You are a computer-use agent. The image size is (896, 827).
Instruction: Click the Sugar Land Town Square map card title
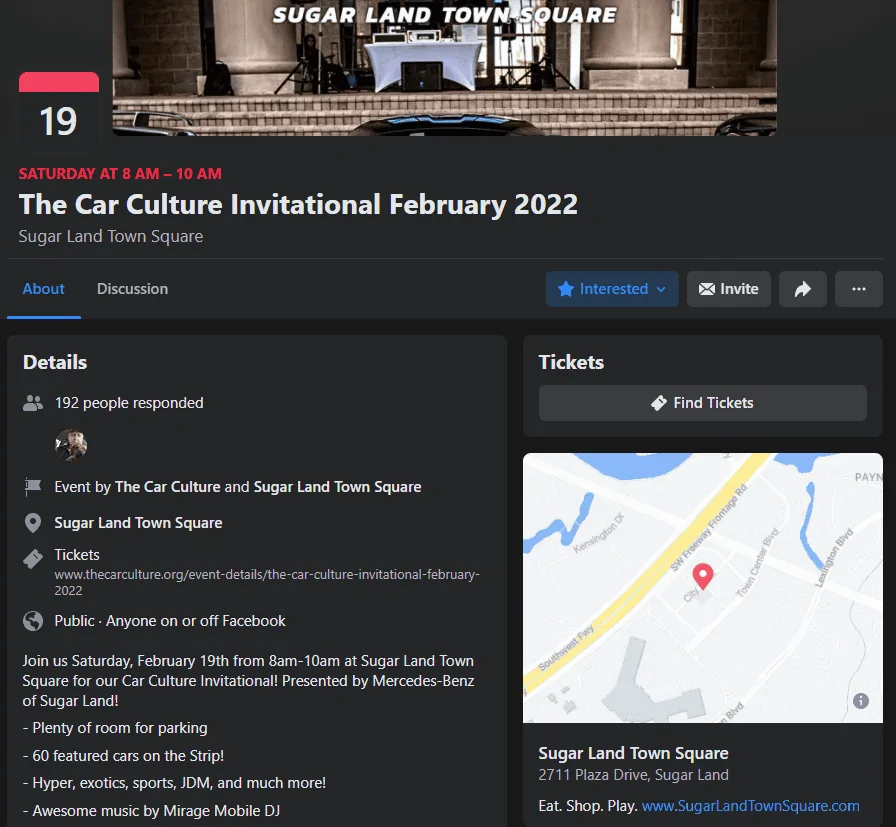click(633, 753)
